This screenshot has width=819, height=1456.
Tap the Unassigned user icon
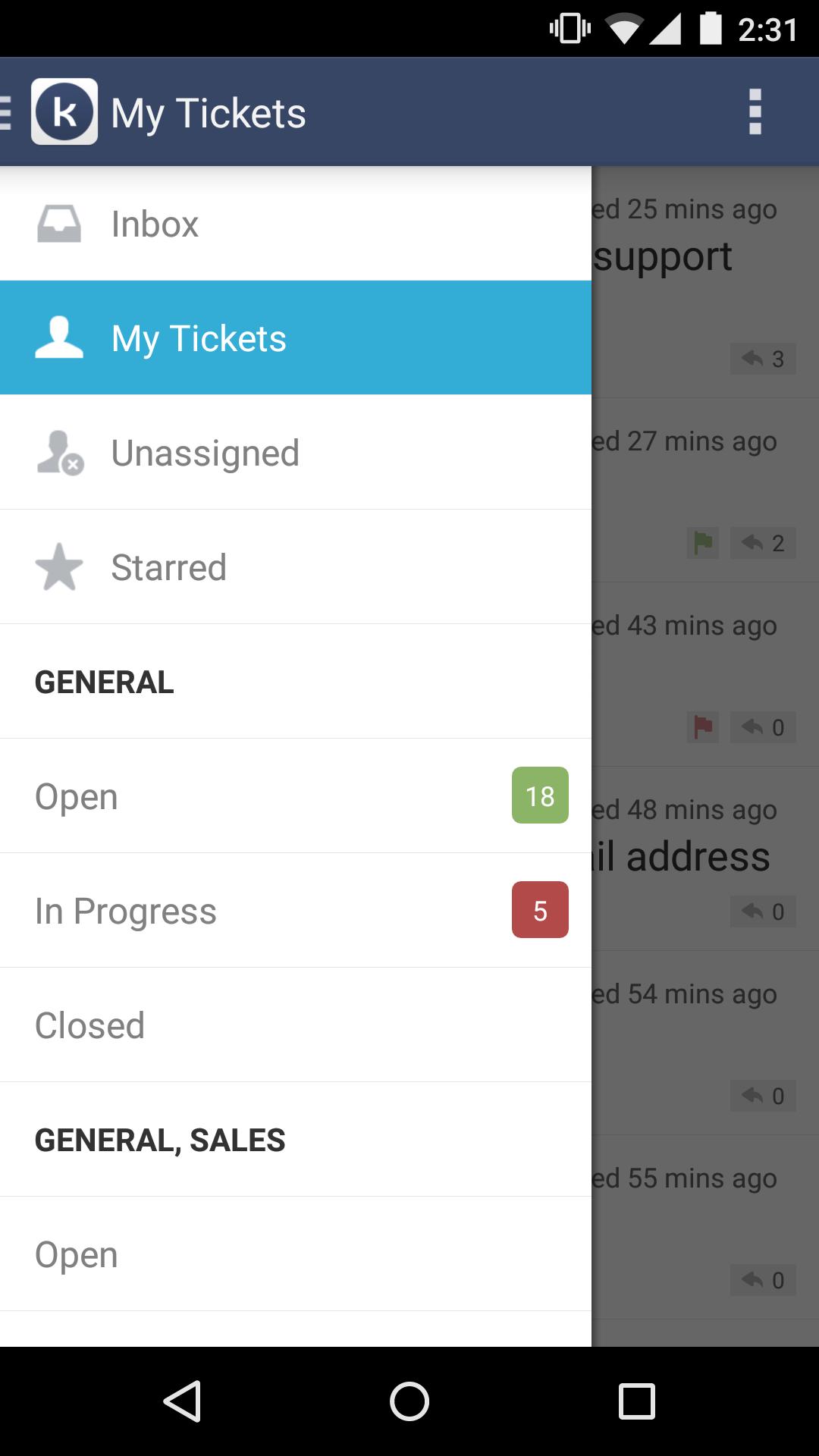(60, 453)
